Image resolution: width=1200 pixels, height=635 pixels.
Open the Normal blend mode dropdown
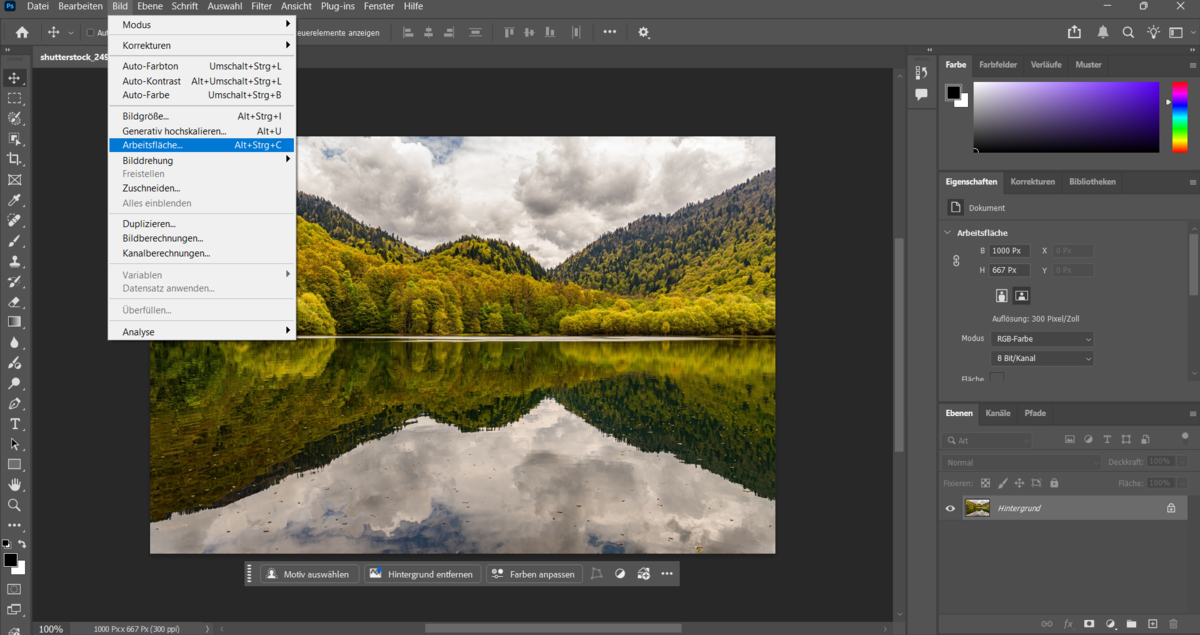(x=1020, y=462)
